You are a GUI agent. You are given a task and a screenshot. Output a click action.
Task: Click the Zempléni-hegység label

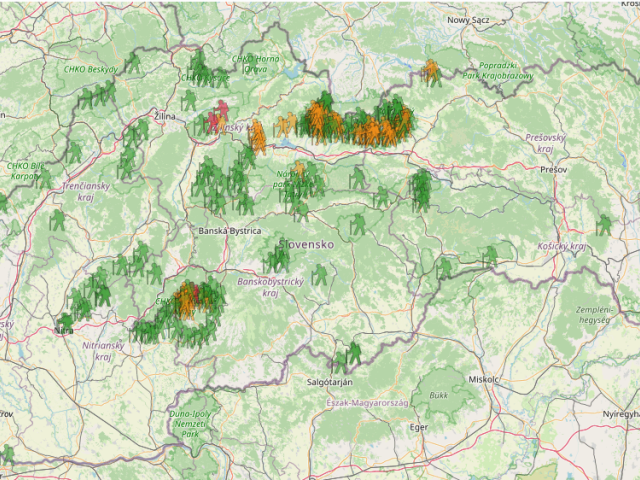coord(595,315)
